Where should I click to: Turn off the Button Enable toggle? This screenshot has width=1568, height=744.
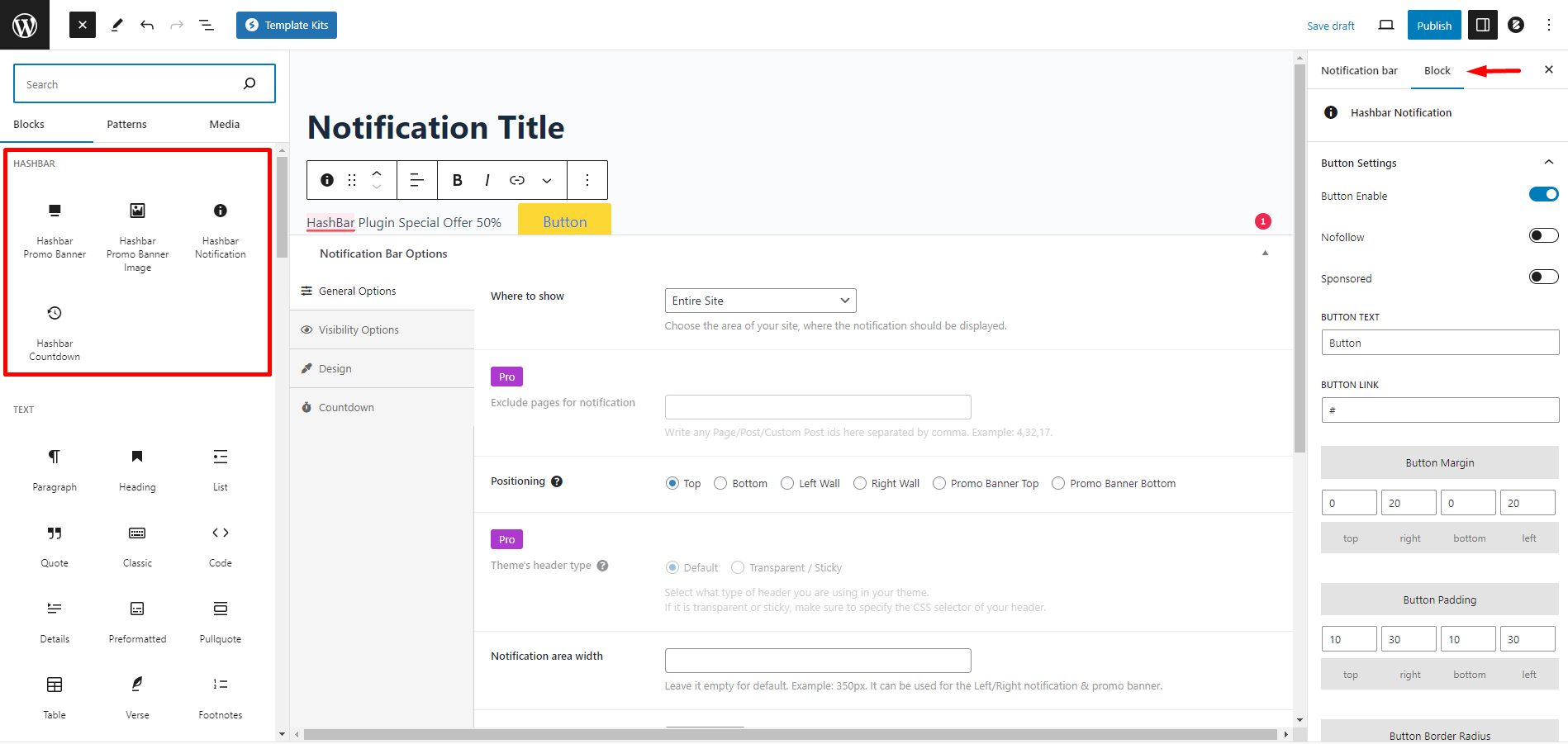[1542, 195]
